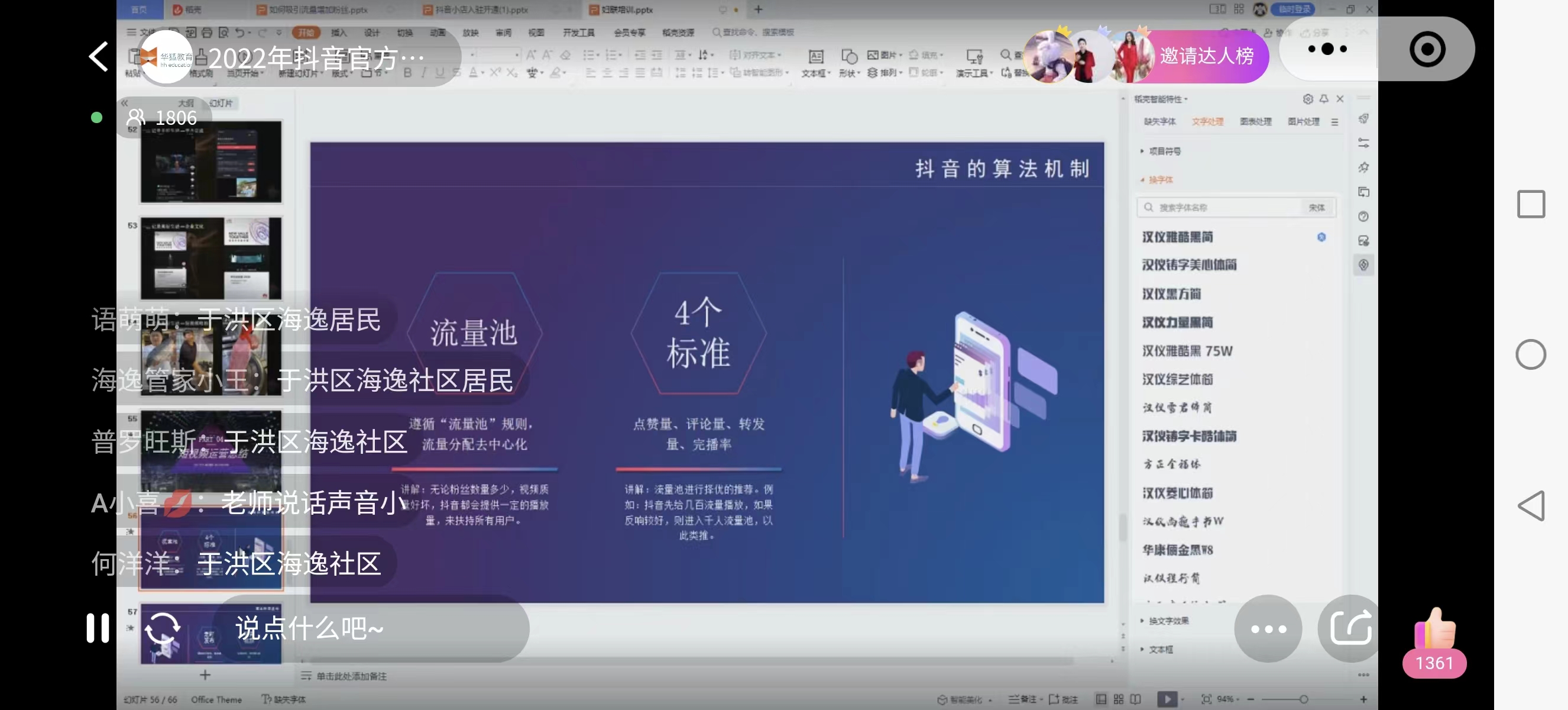This screenshot has width=1568, height=710.
Task: Select the font 汉仪雅酷黑简
Action: point(1177,237)
